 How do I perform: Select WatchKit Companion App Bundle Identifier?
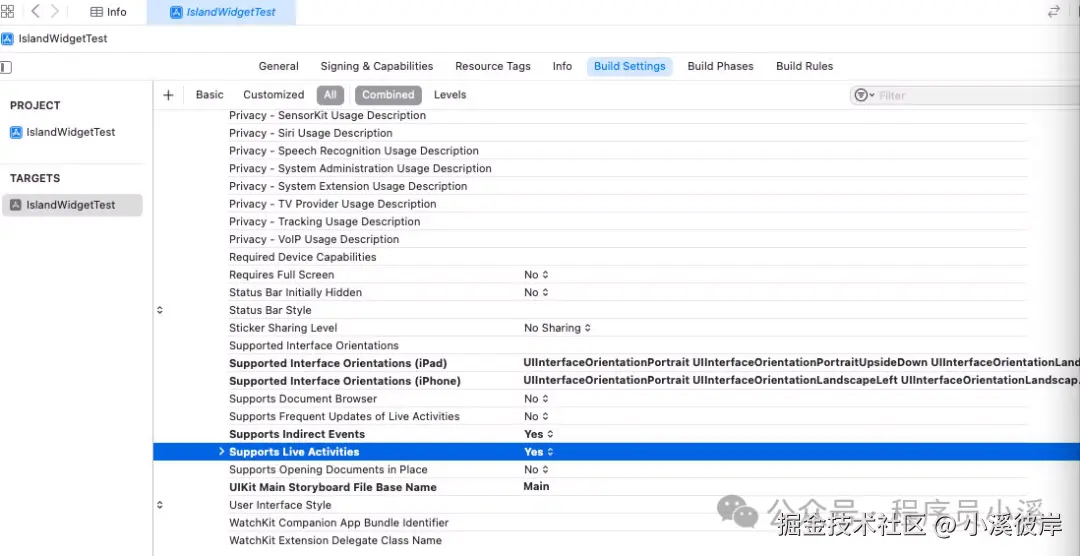click(x=338, y=523)
